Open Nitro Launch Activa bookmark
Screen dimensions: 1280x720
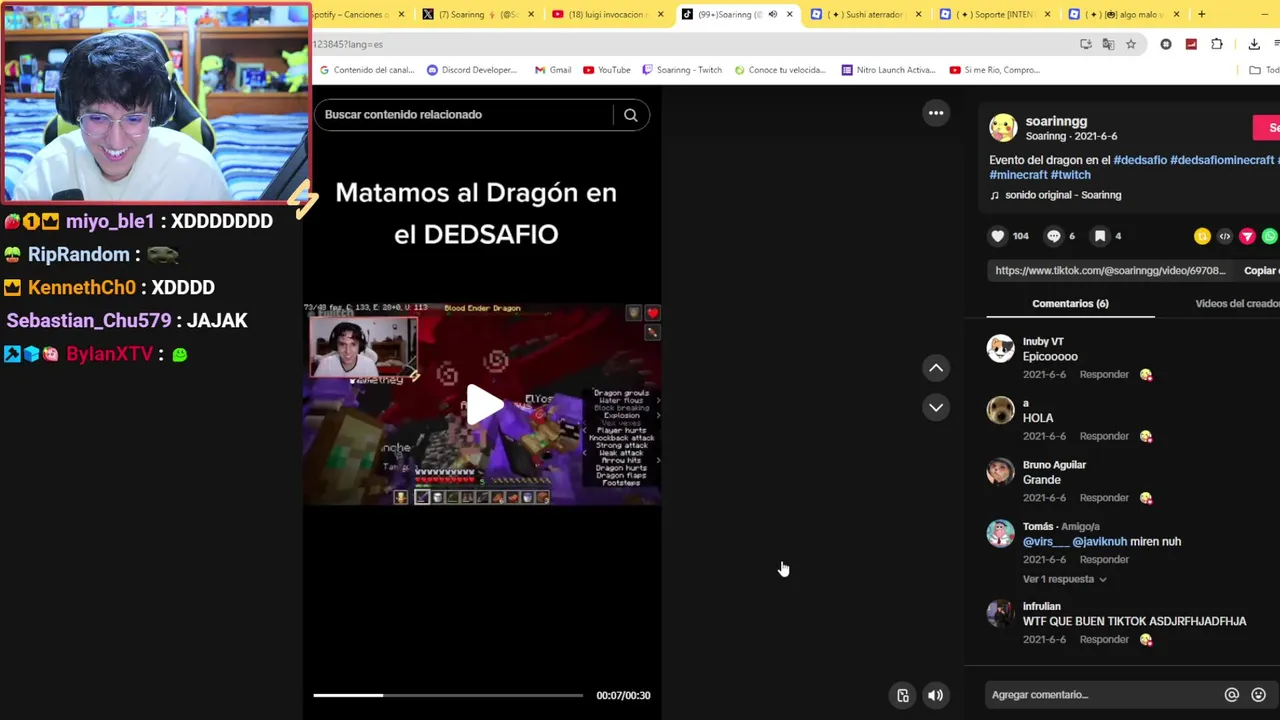pyautogui.click(x=889, y=70)
